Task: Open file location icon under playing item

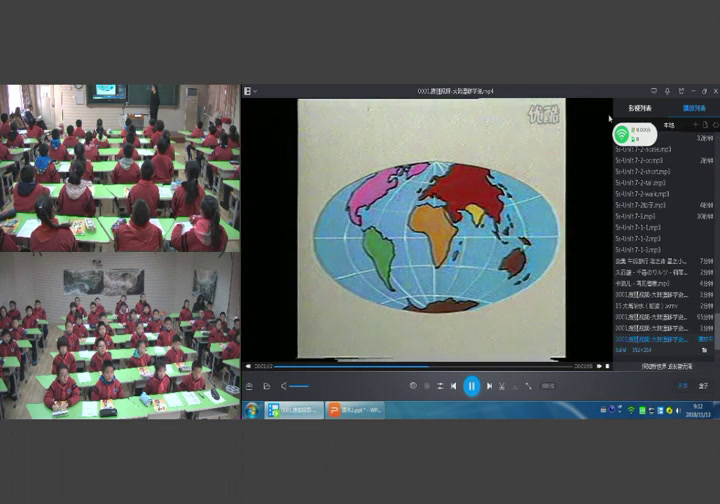Action: 704,350
